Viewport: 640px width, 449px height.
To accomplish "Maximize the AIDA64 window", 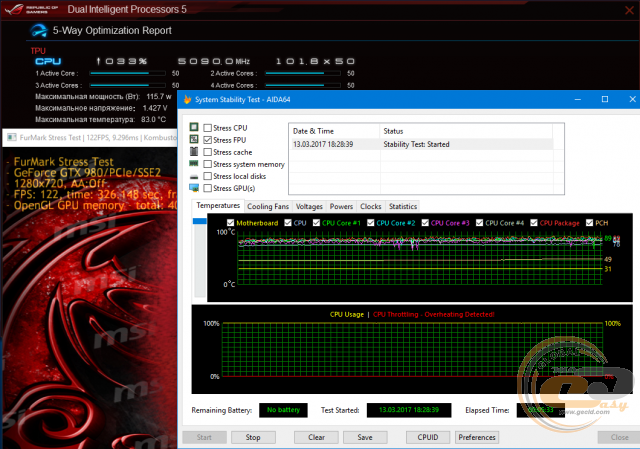I will [x=605, y=99].
